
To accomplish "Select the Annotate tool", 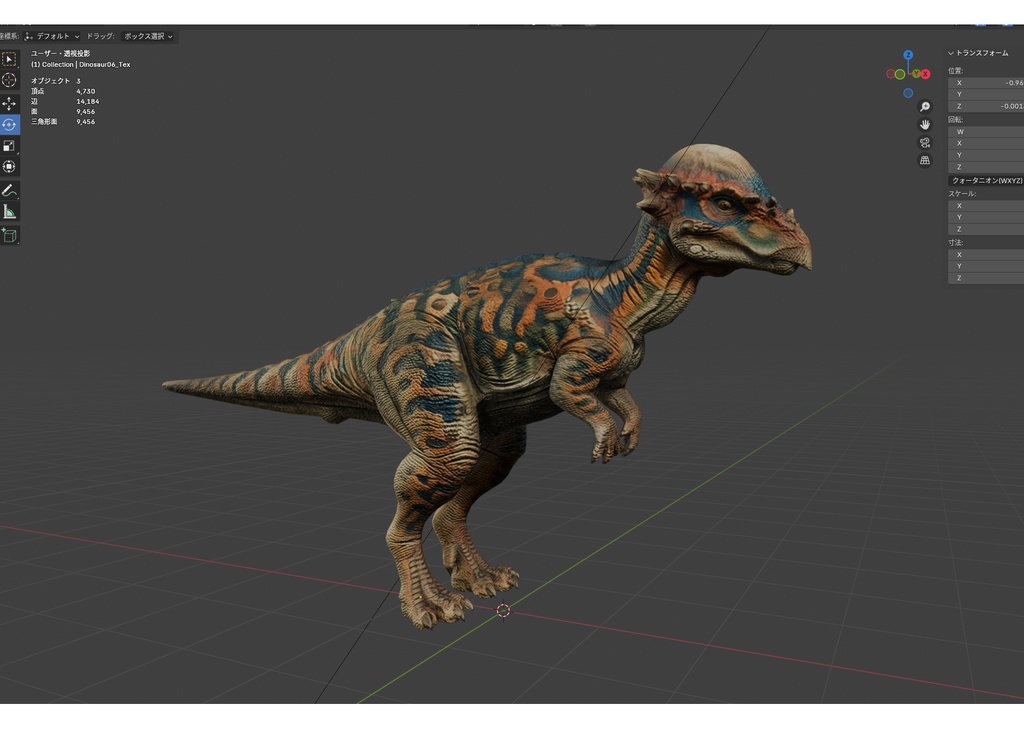I will pyautogui.click(x=9, y=189).
